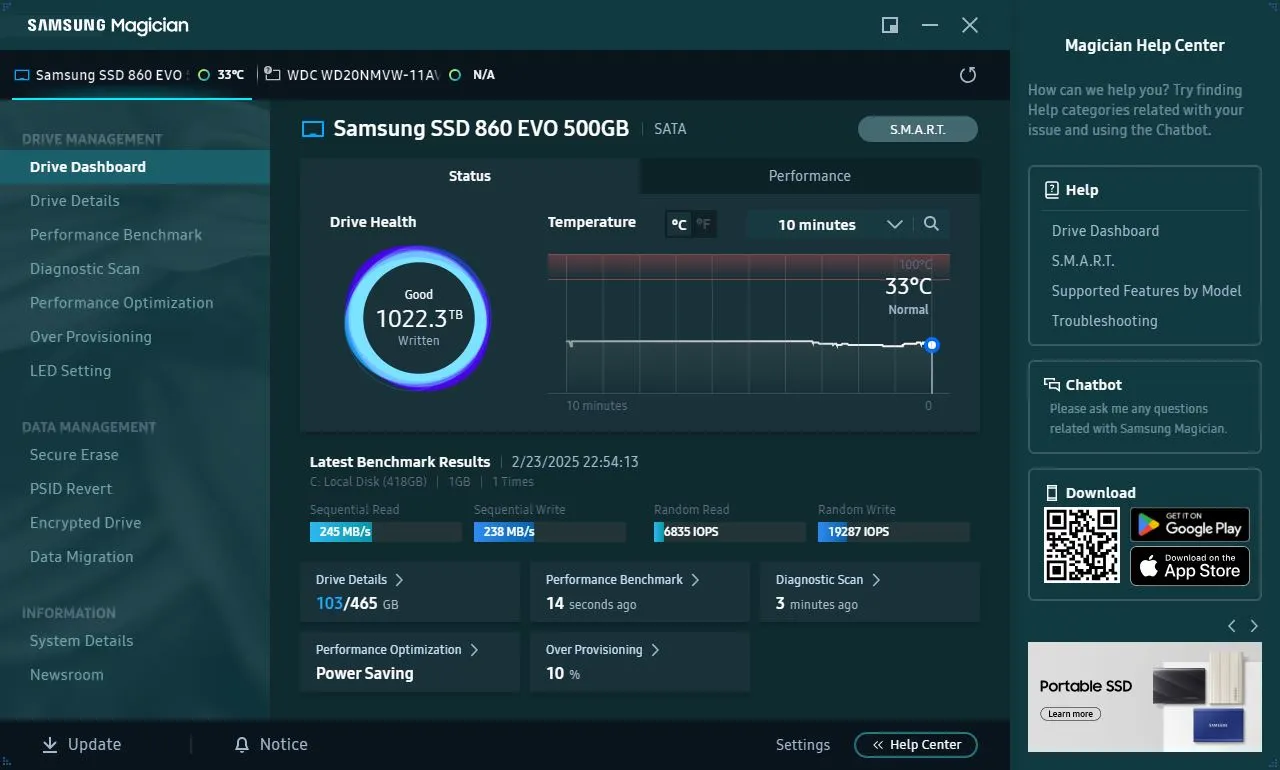Open Settings in the bottom bar
The image size is (1280, 770).
click(x=803, y=745)
